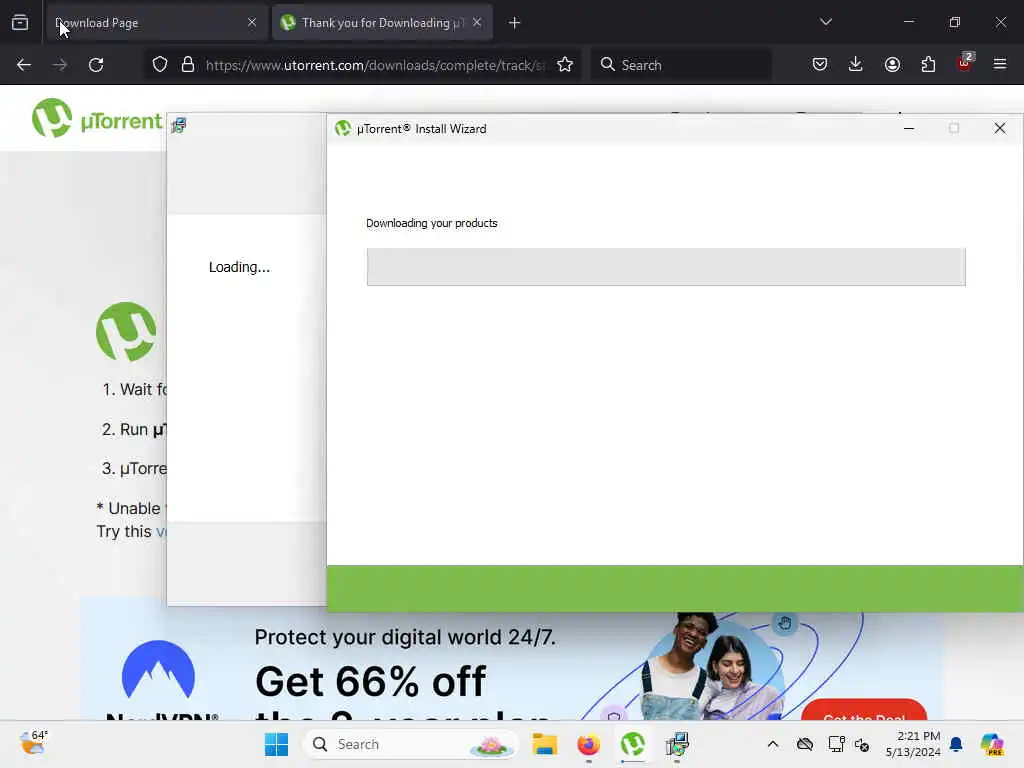
Task: Click the Windows taskbar Search box
Action: tap(411, 744)
